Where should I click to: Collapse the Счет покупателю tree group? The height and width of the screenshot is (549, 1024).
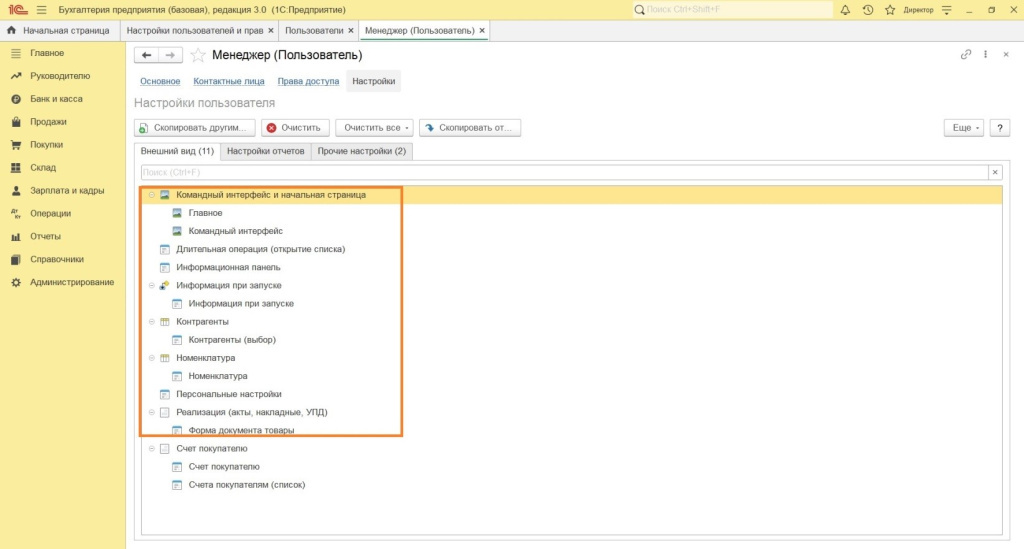pos(152,449)
